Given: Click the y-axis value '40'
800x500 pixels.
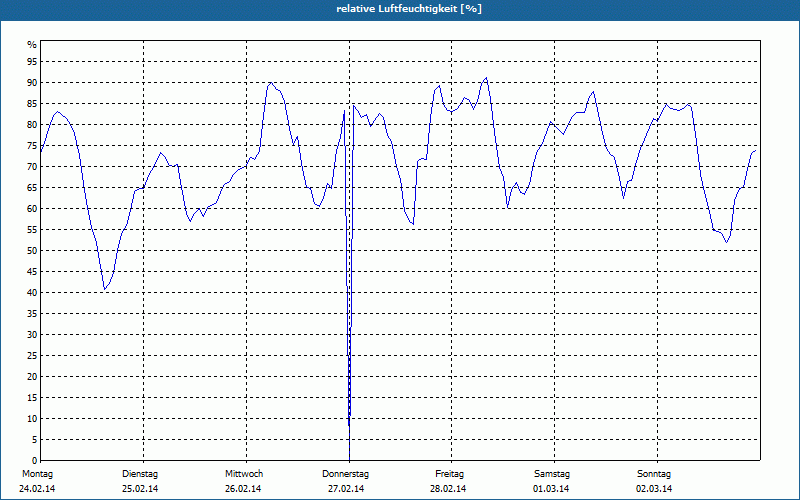Looking at the screenshot, I should click(x=32, y=293).
